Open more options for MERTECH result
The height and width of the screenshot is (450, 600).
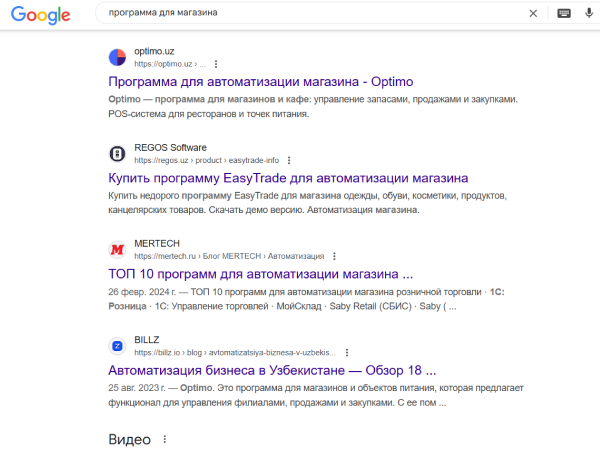(x=335, y=256)
